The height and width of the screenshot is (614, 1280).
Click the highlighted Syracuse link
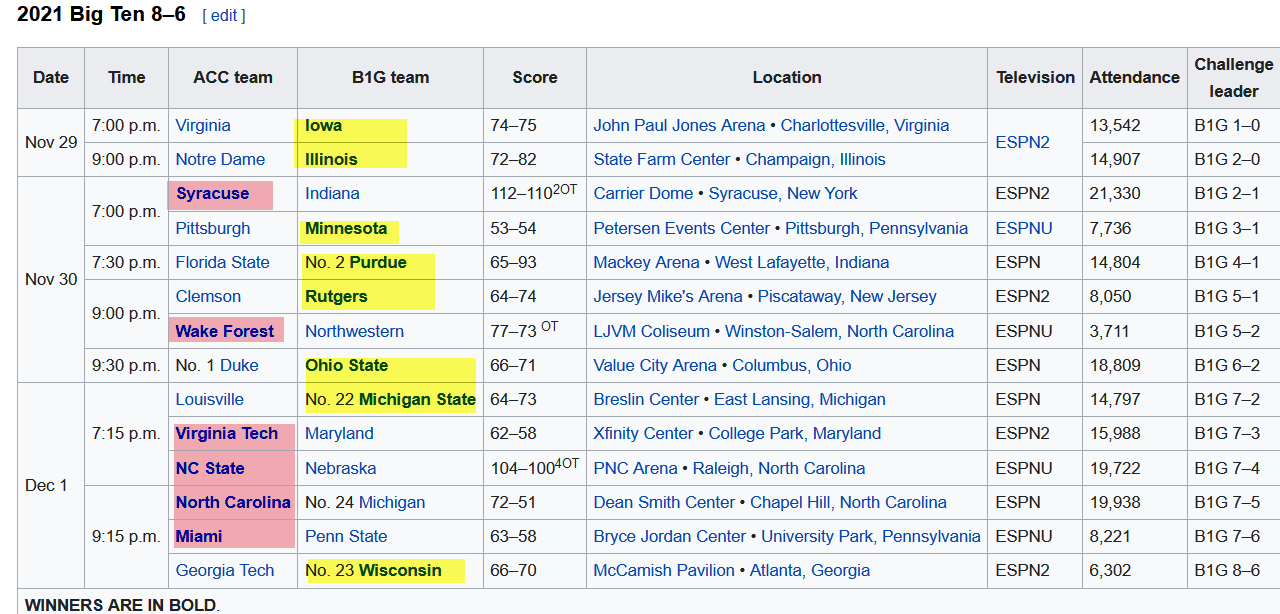[212, 193]
